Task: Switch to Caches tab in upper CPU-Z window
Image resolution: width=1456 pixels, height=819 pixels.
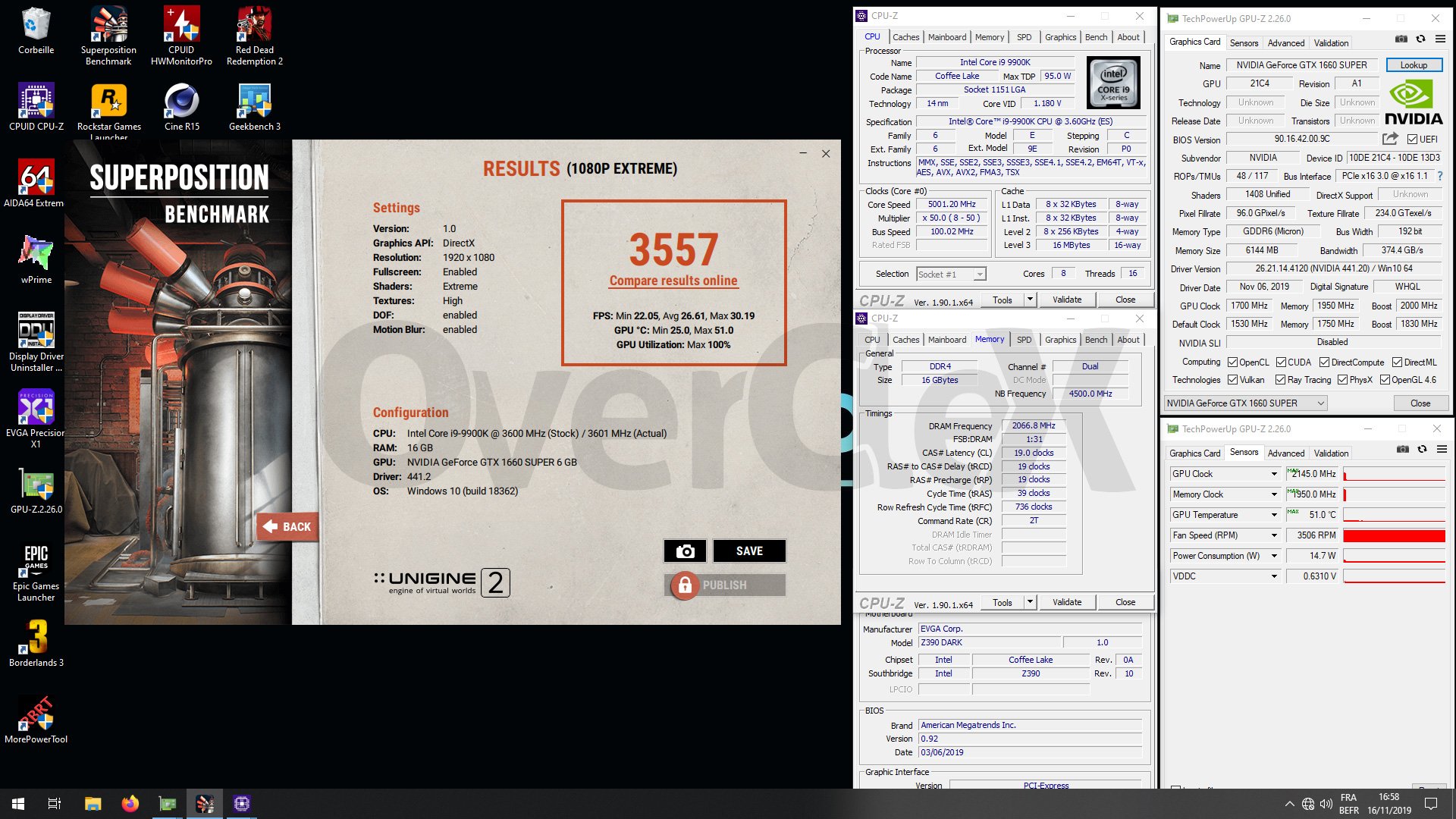Action: (x=905, y=37)
